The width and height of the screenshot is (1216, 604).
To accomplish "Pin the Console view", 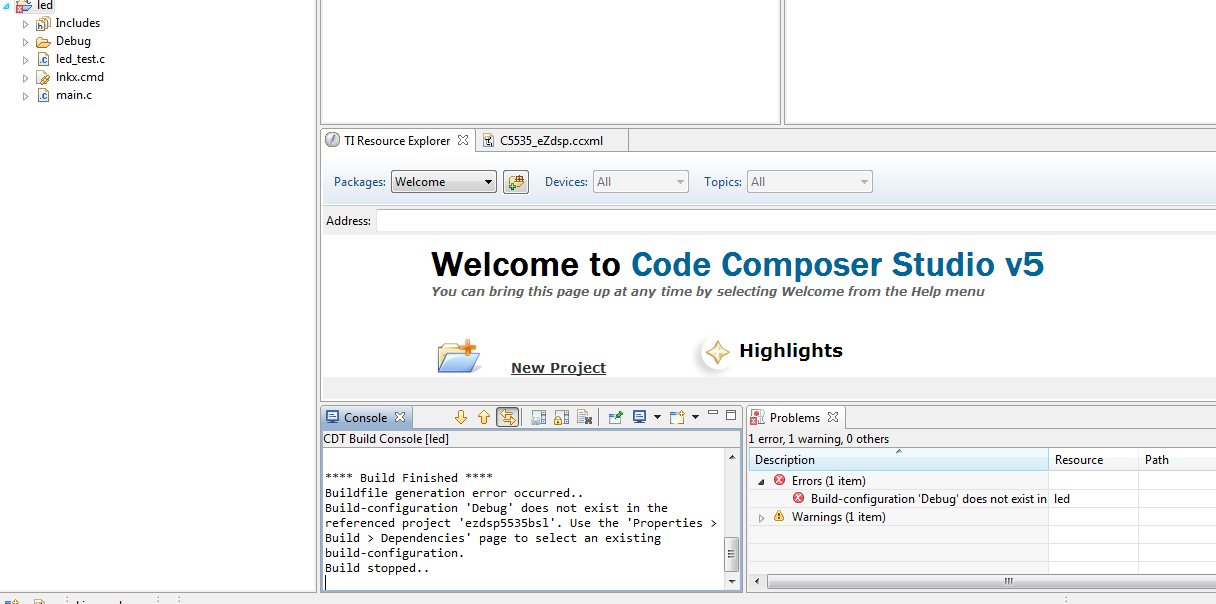I will click(x=616, y=417).
